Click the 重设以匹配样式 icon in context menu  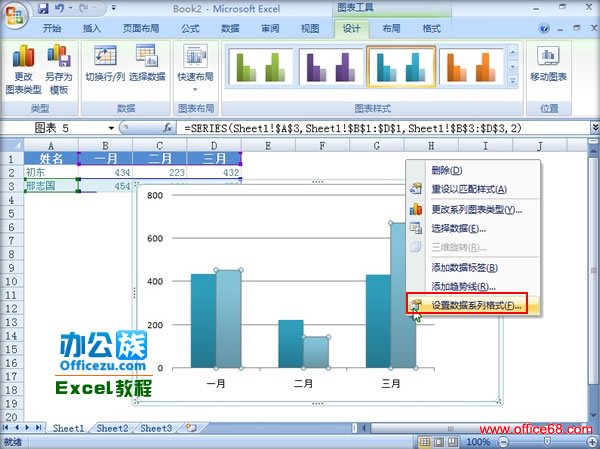pyautogui.click(x=416, y=189)
